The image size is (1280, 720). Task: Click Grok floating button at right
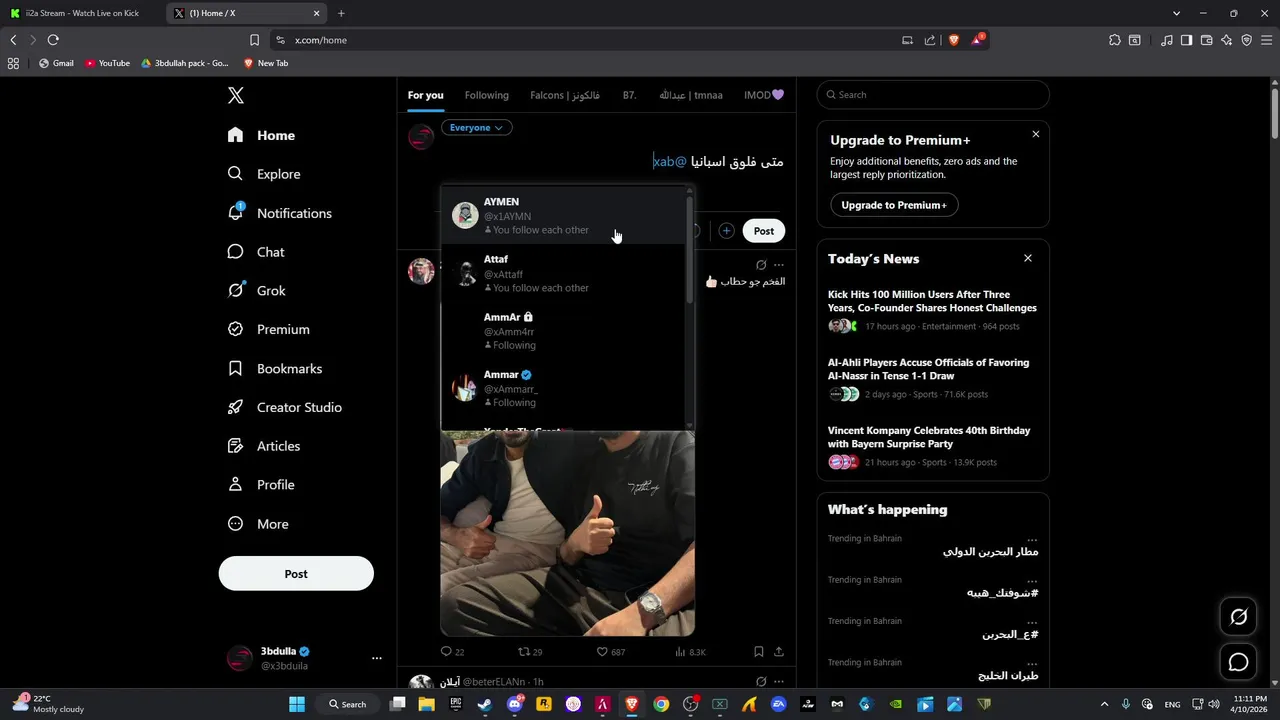click(1238, 617)
